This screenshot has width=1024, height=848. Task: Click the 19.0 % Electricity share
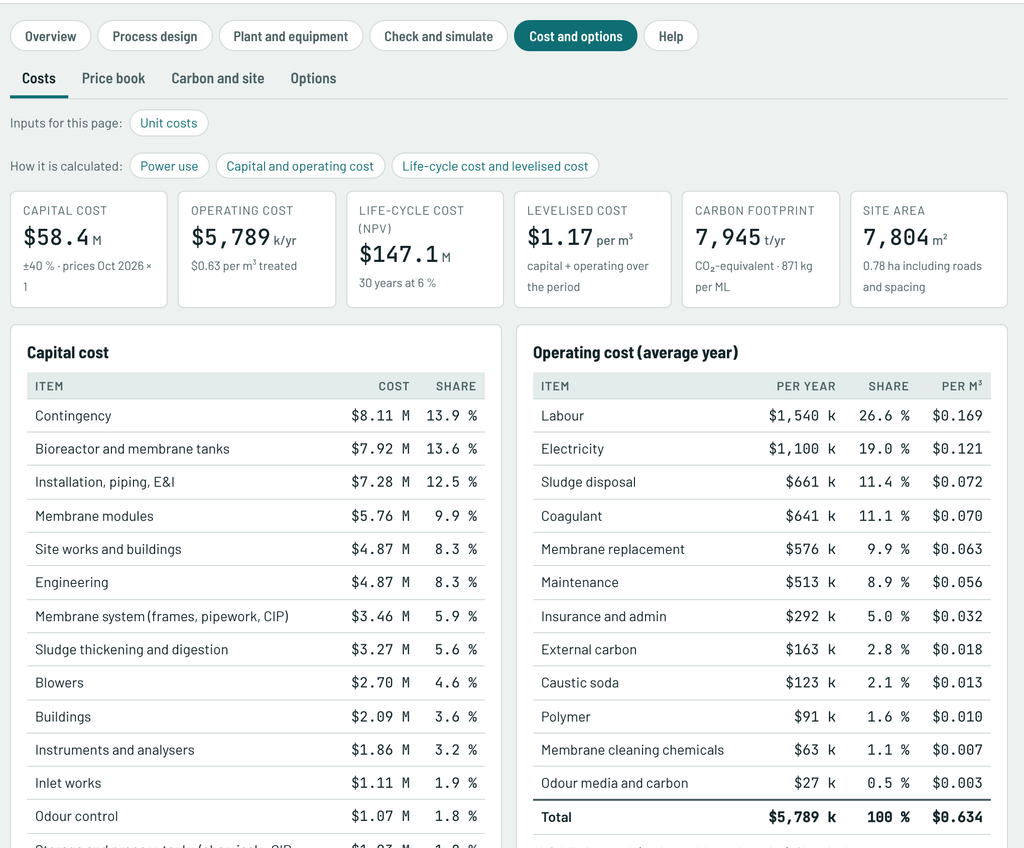pos(884,449)
